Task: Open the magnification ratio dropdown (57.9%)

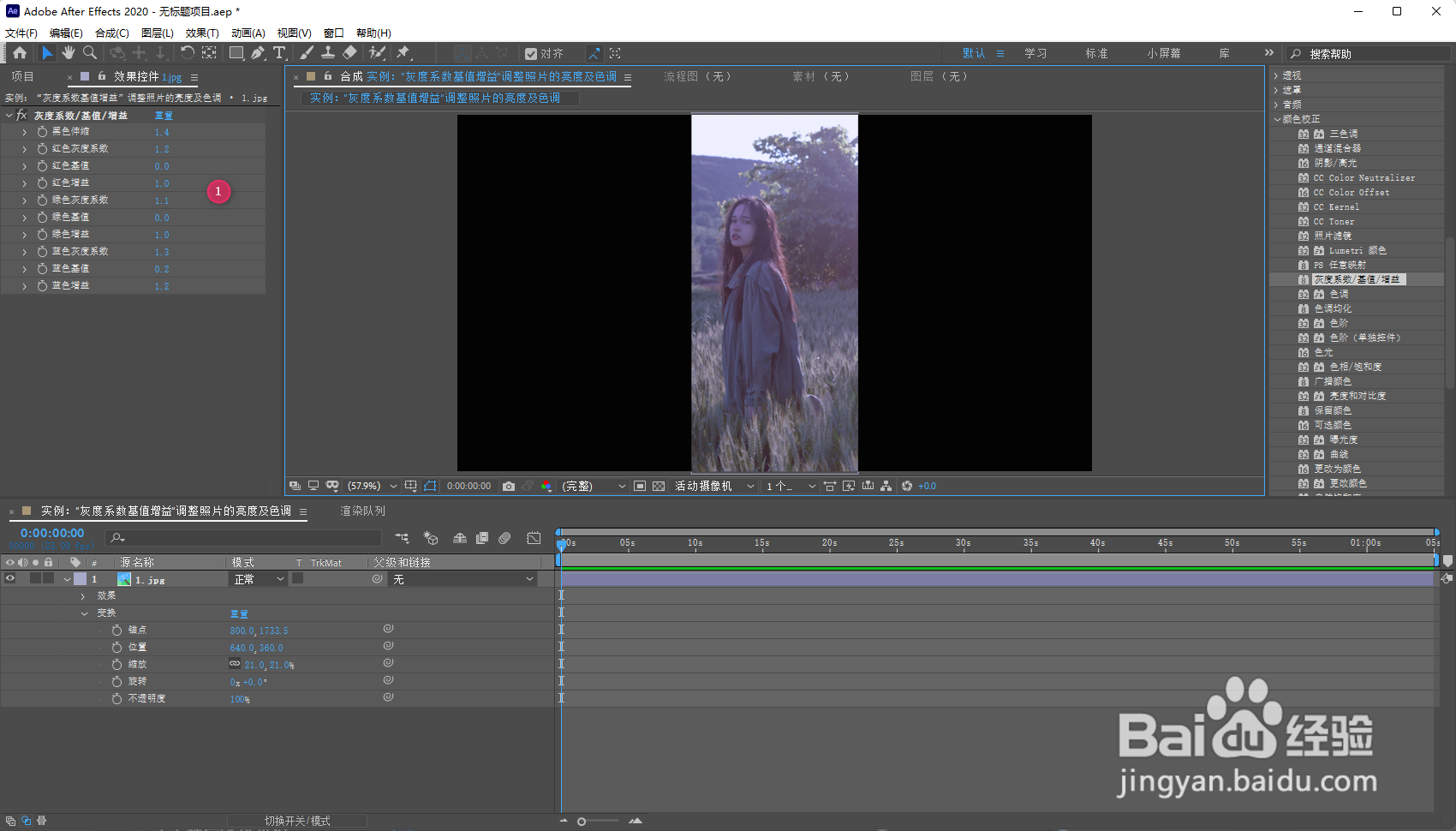Action: pos(372,486)
